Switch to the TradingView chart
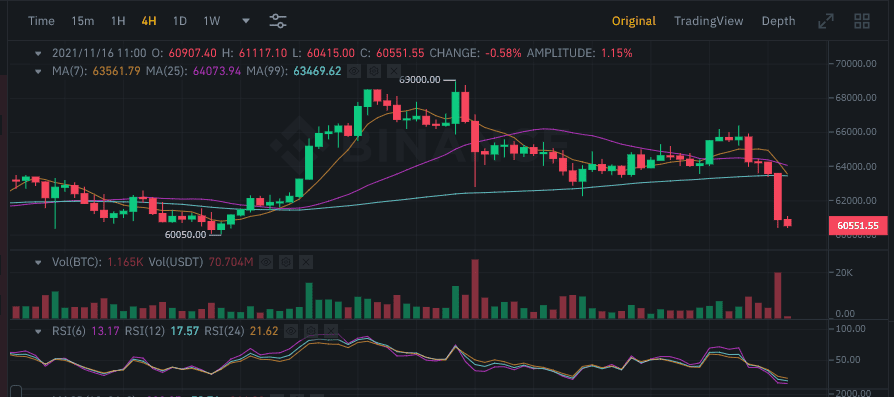Screen dimensions: 894x397 coord(709,21)
